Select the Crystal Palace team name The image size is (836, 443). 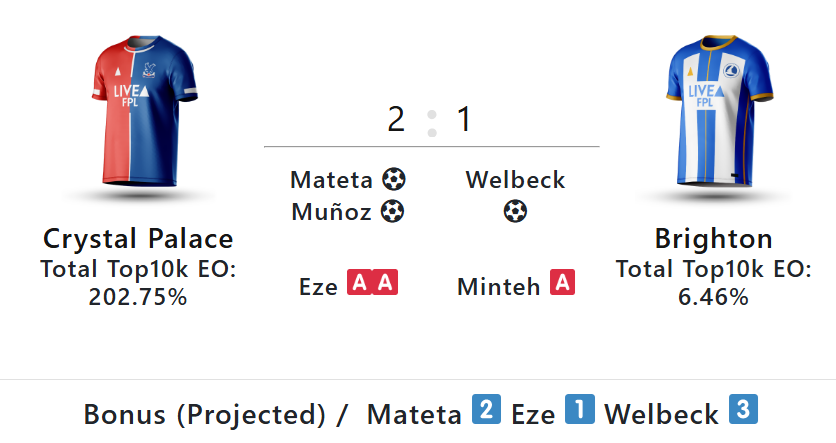pos(138,239)
